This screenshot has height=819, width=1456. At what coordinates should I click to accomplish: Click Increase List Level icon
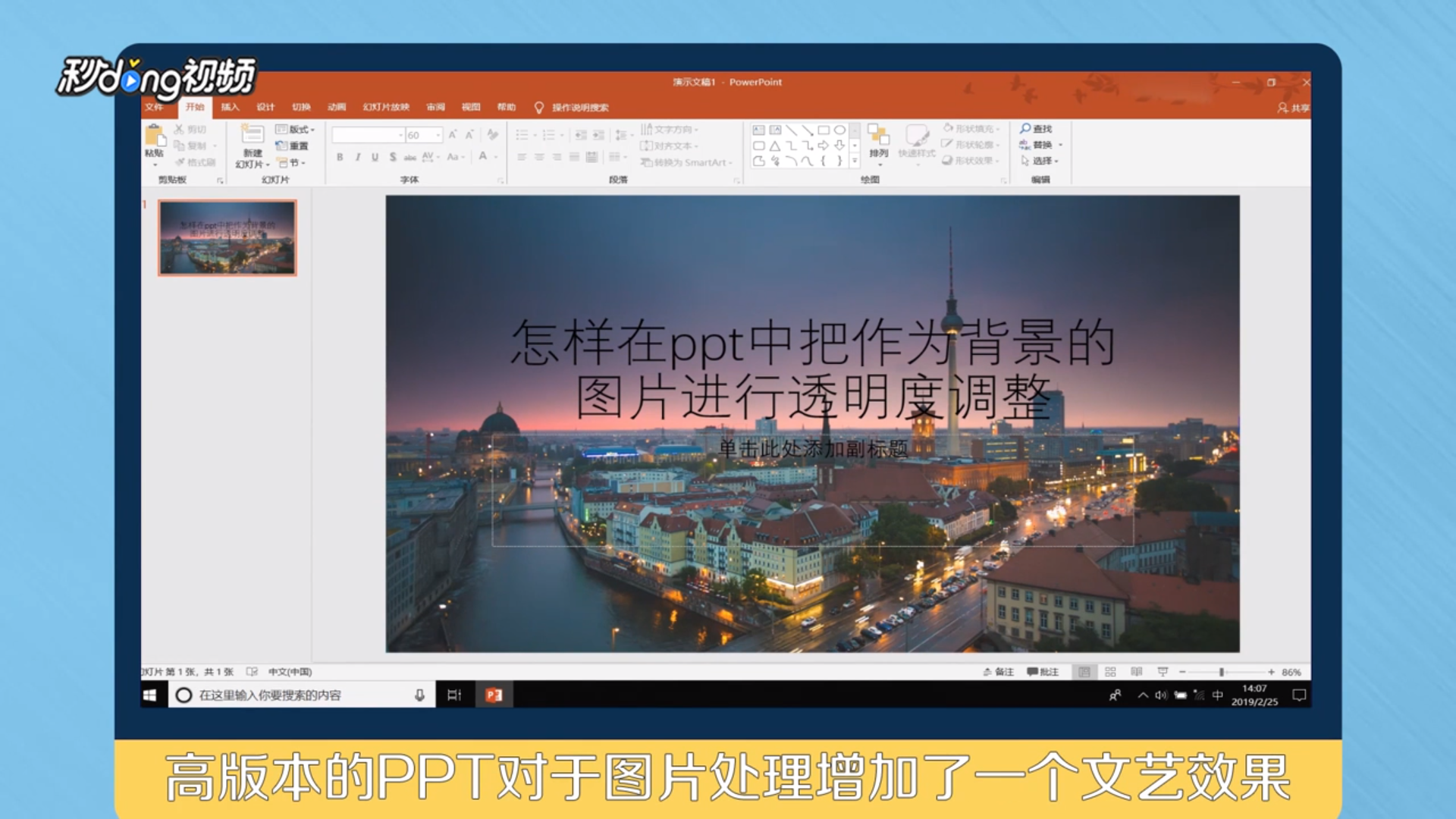(598, 135)
